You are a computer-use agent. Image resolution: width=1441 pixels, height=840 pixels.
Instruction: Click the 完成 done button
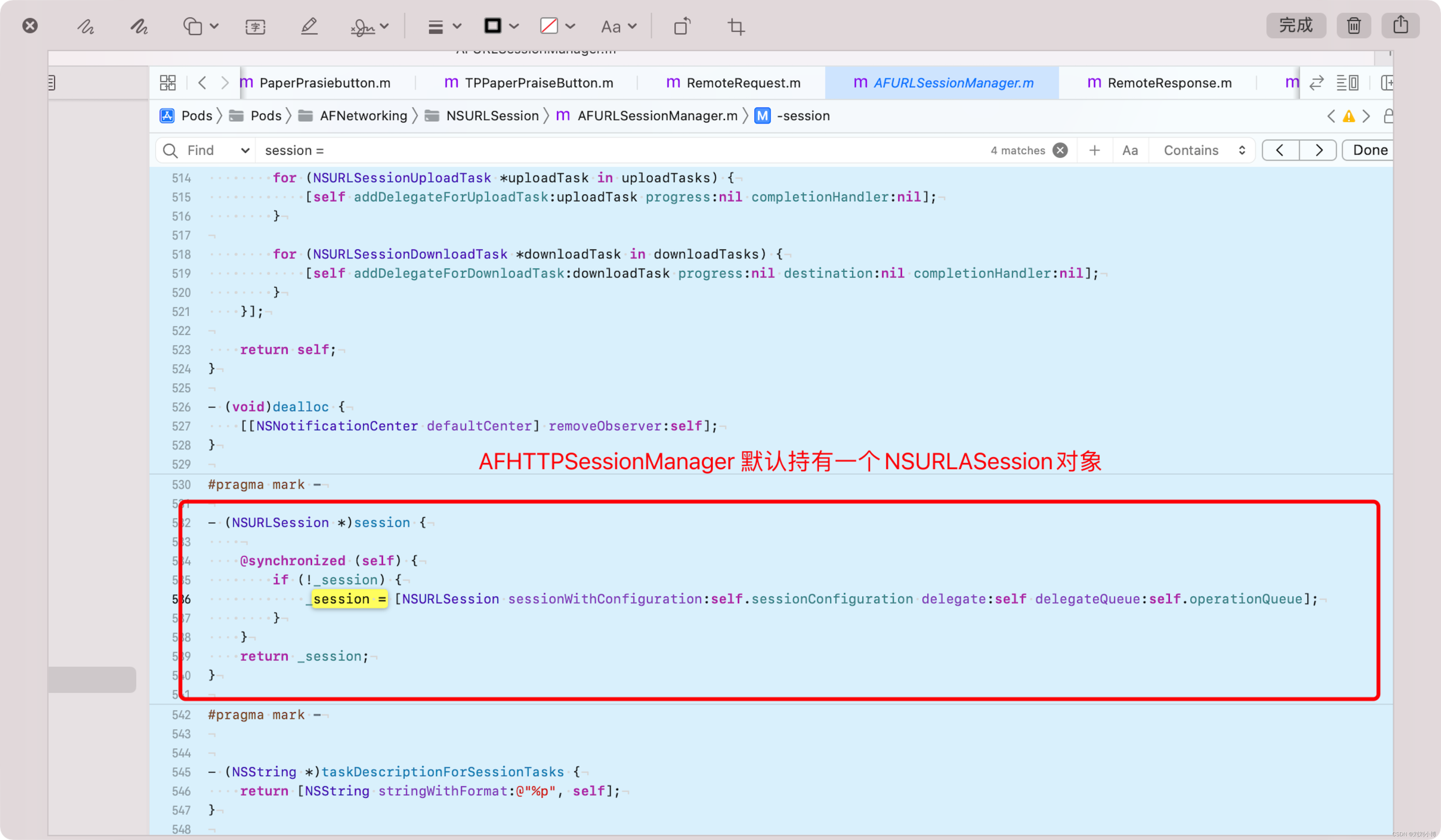(x=1296, y=25)
